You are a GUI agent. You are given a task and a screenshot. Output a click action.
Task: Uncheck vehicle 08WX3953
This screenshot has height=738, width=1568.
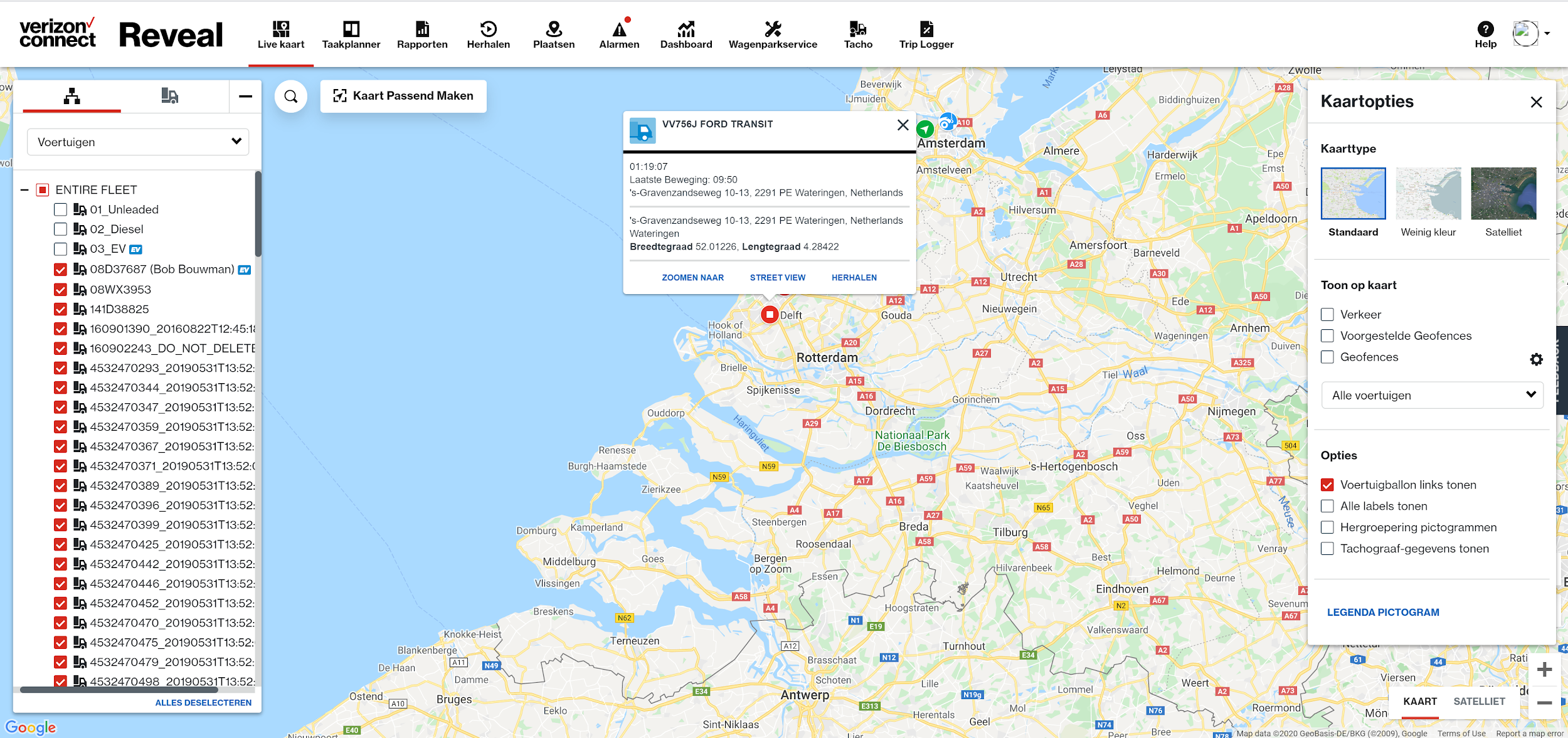click(x=60, y=290)
